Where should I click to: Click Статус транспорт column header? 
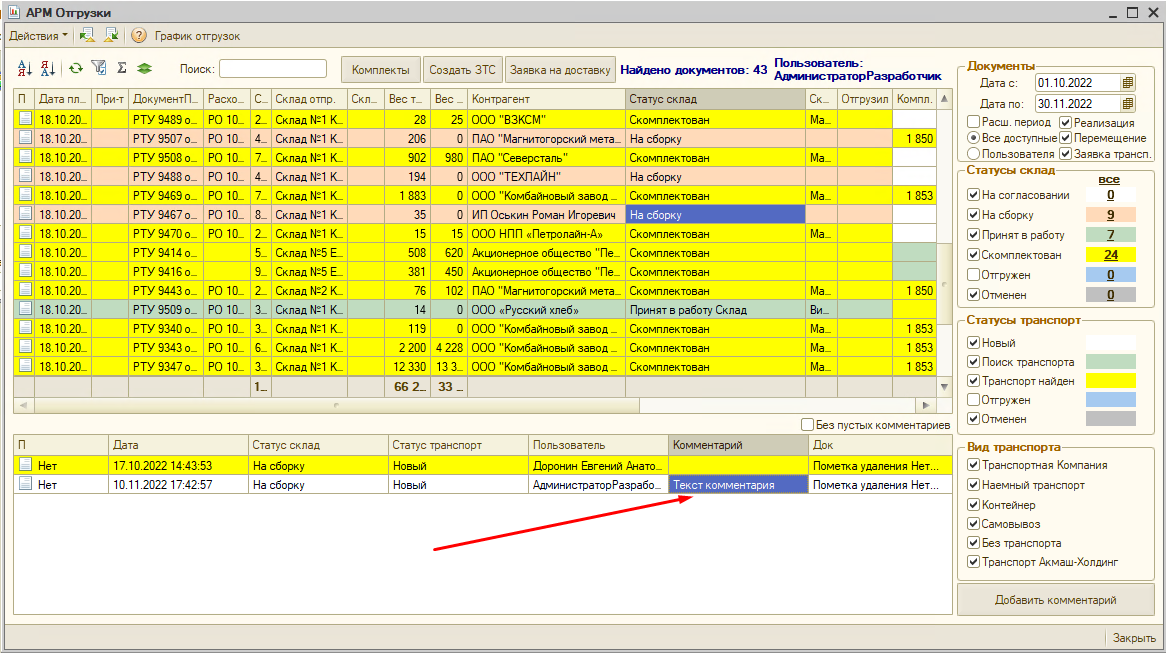pyautogui.click(x=458, y=445)
